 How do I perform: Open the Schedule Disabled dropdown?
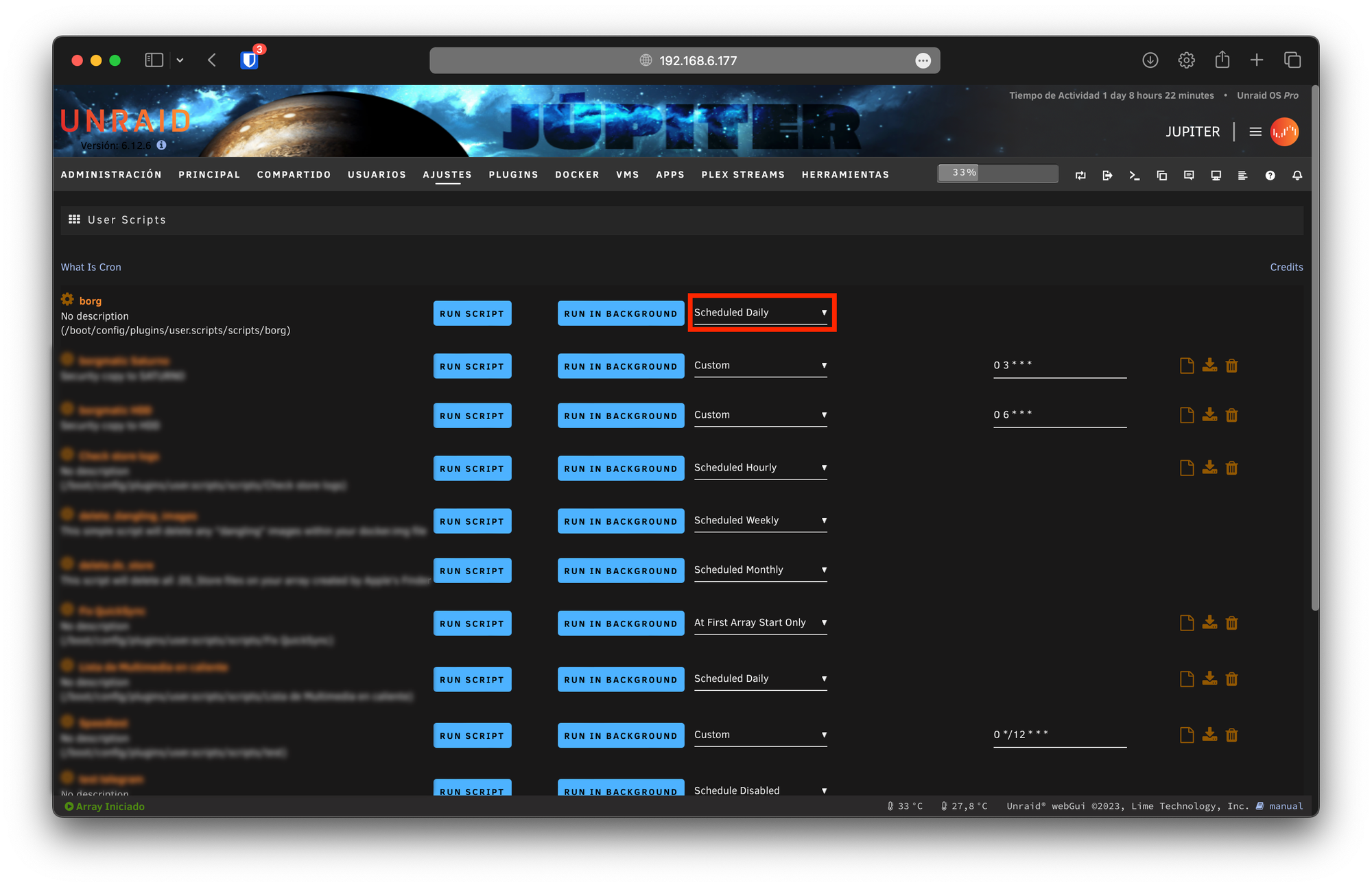pyautogui.click(x=760, y=790)
